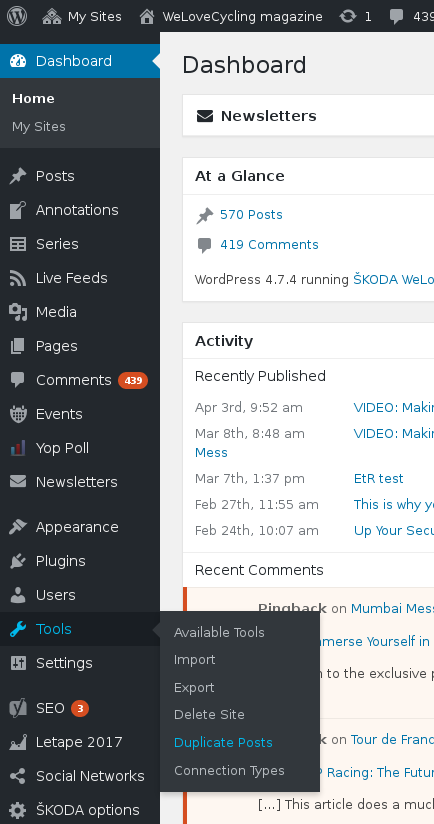Click the WordPress logo icon

17,16
